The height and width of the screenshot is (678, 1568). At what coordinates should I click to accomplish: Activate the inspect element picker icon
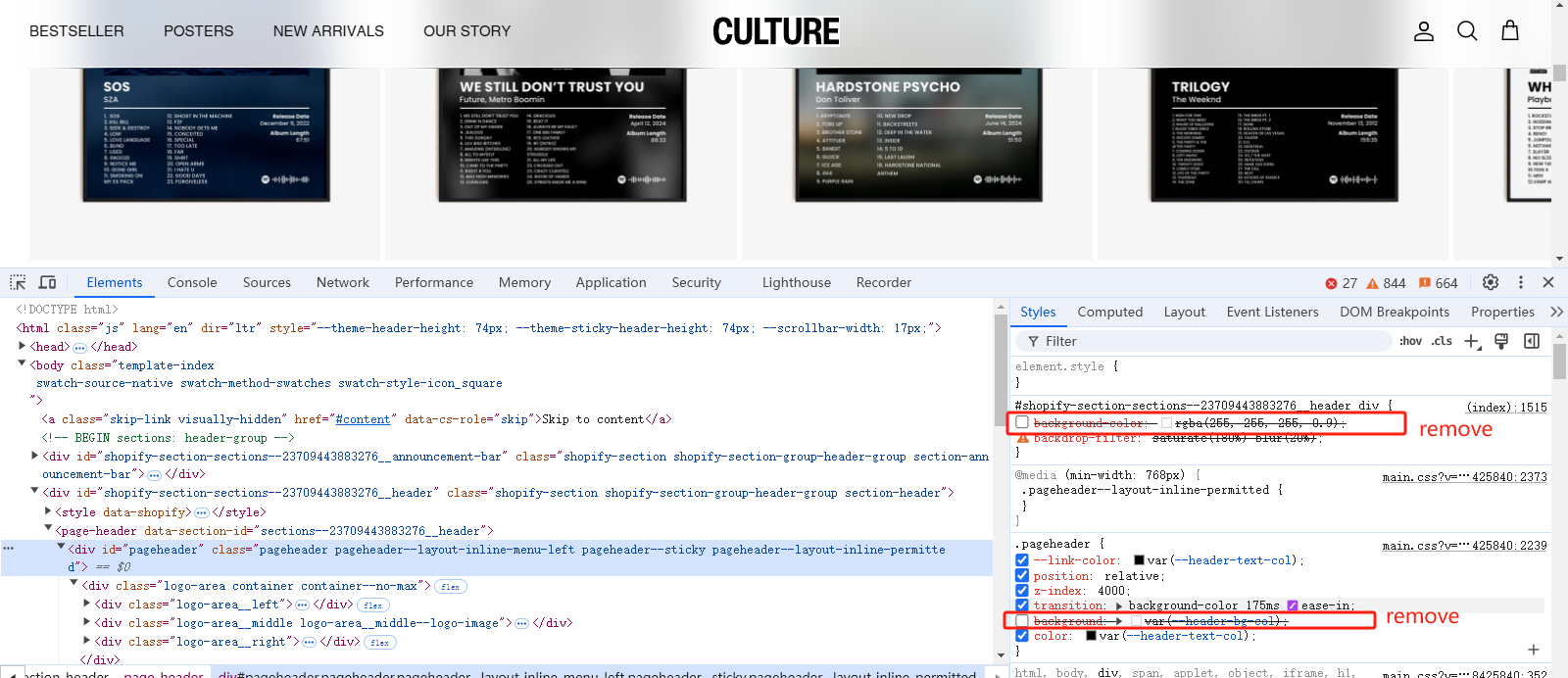(18, 282)
